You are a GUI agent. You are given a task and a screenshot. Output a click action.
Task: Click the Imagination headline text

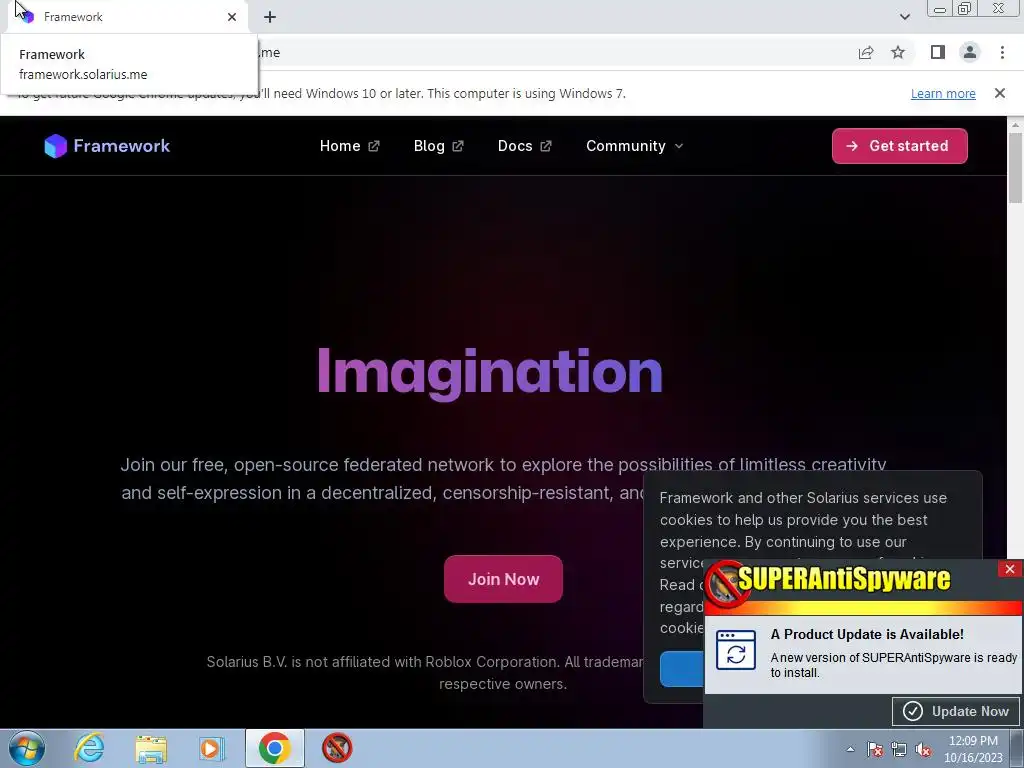[490, 372]
